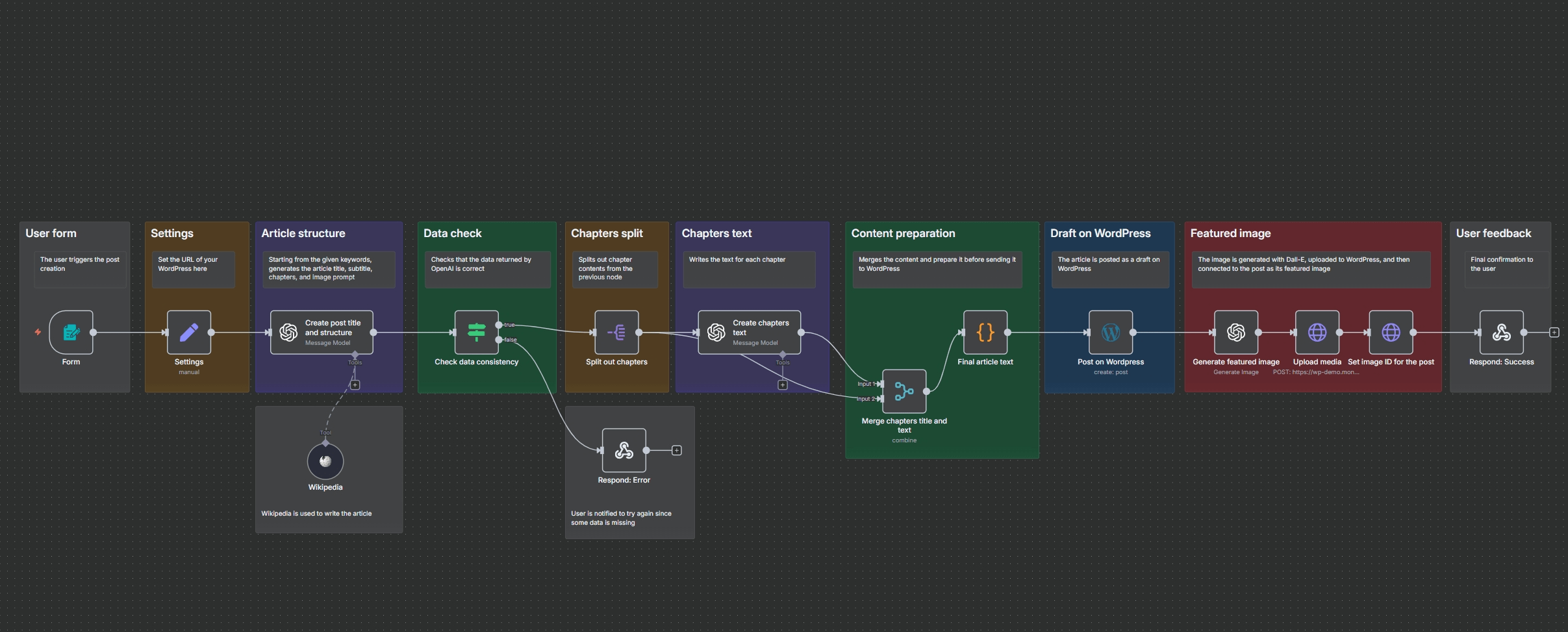Viewport: 1568px width, 632px height.
Task: Click the Set image ID for the post node
Action: click(1391, 333)
